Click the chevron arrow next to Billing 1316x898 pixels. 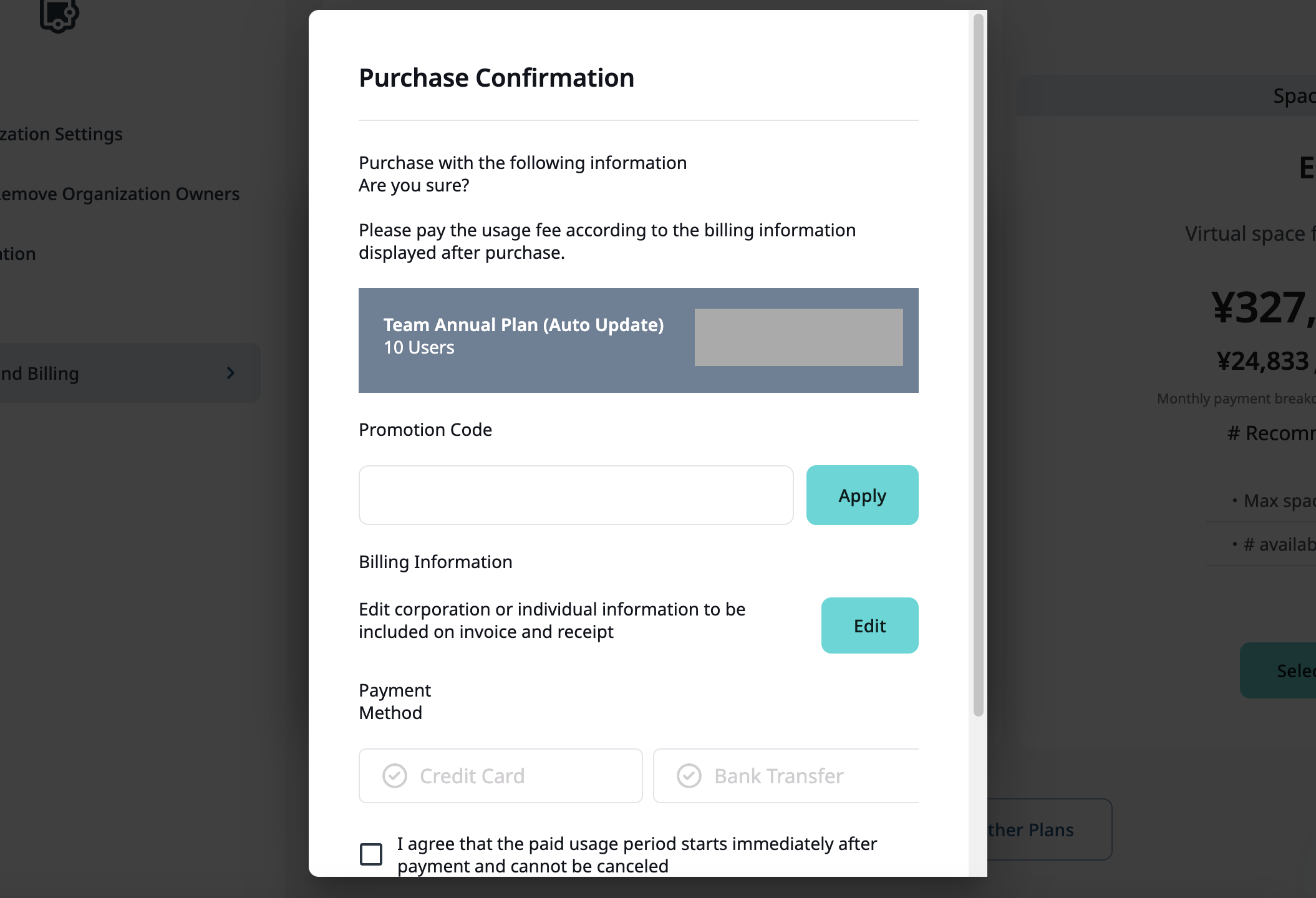click(231, 373)
